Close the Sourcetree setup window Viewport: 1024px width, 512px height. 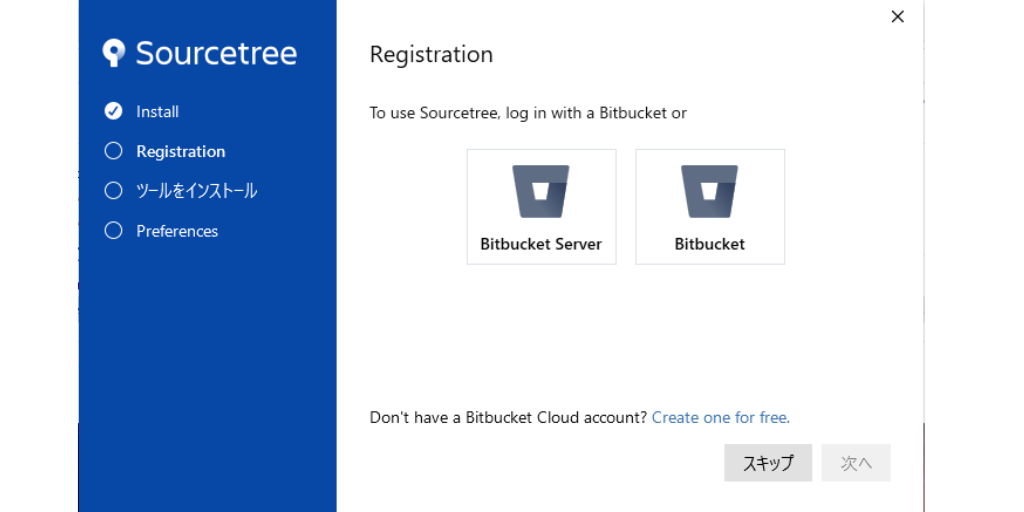pyautogui.click(x=898, y=17)
